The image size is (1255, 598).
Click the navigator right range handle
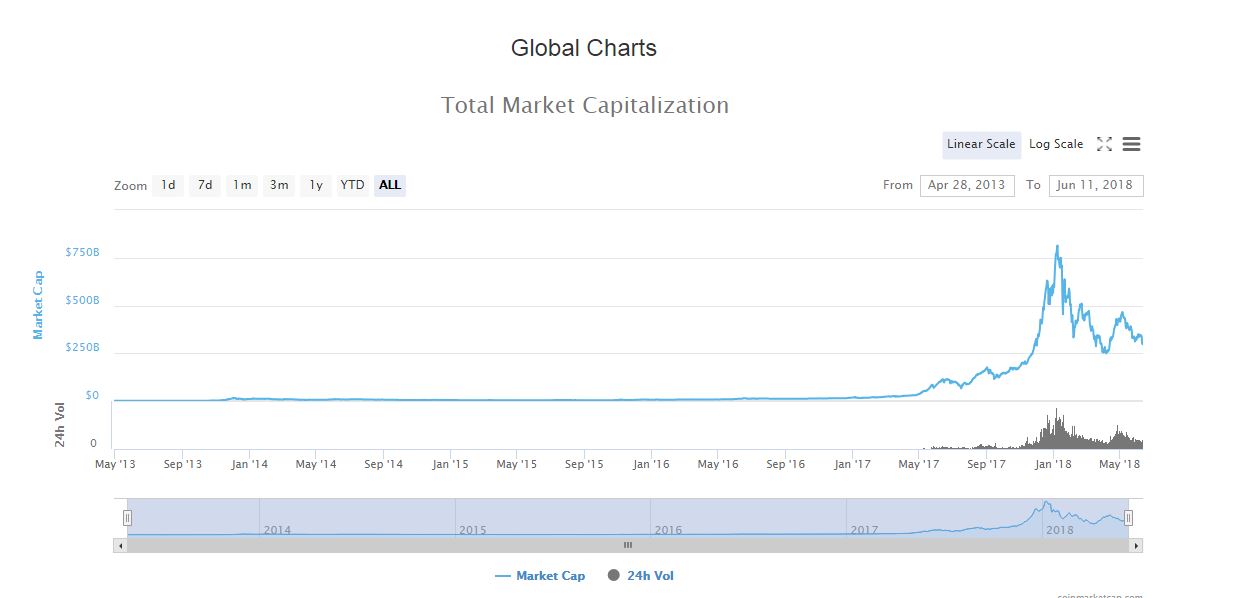1128,517
